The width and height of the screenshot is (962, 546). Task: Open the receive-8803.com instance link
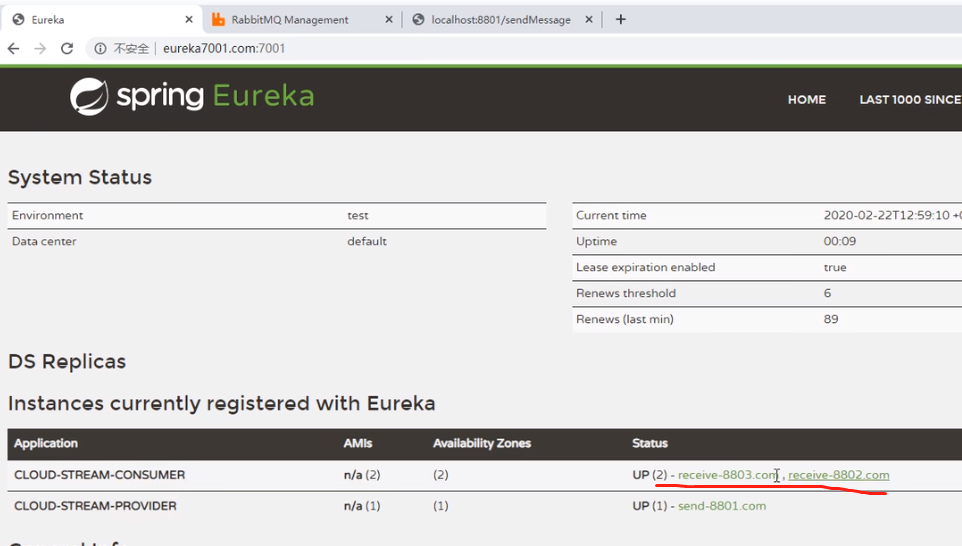pos(725,475)
